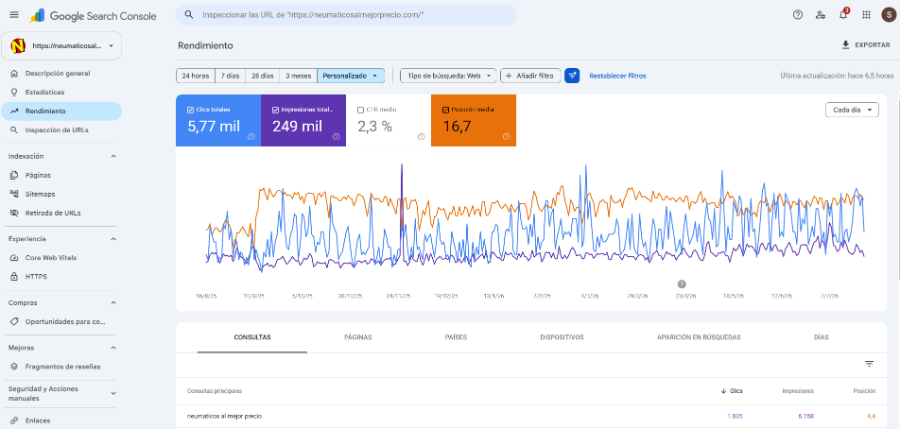
Task: Toggle the Posición media checkbox
Action: pos(445,109)
